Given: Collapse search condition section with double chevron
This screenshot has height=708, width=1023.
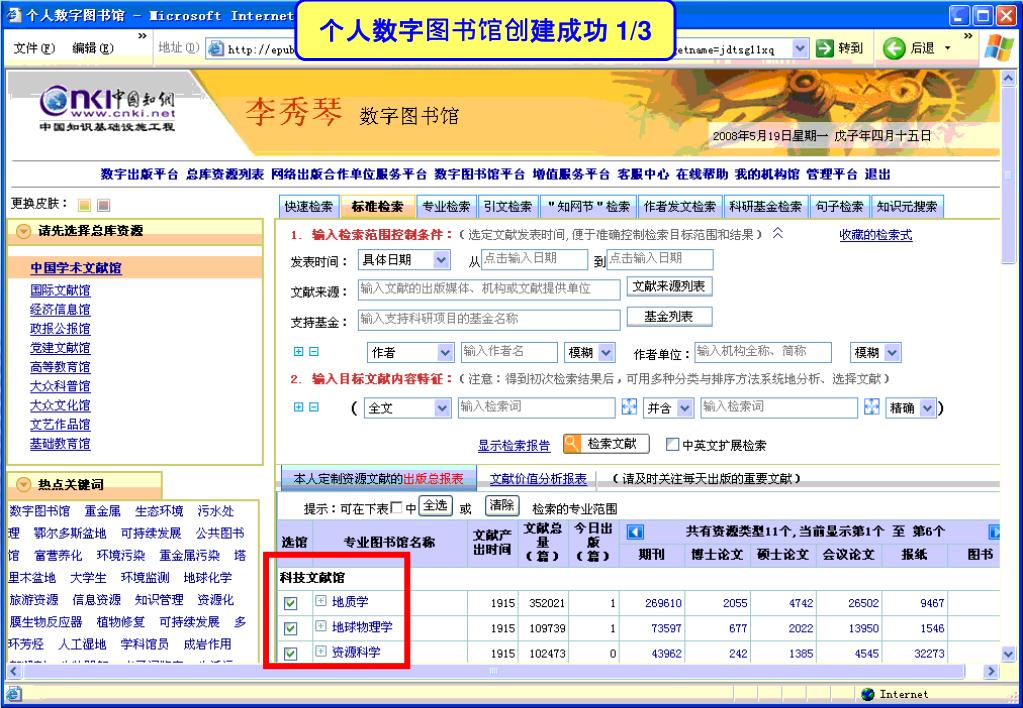Looking at the screenshot, I should tap(778, 233).
